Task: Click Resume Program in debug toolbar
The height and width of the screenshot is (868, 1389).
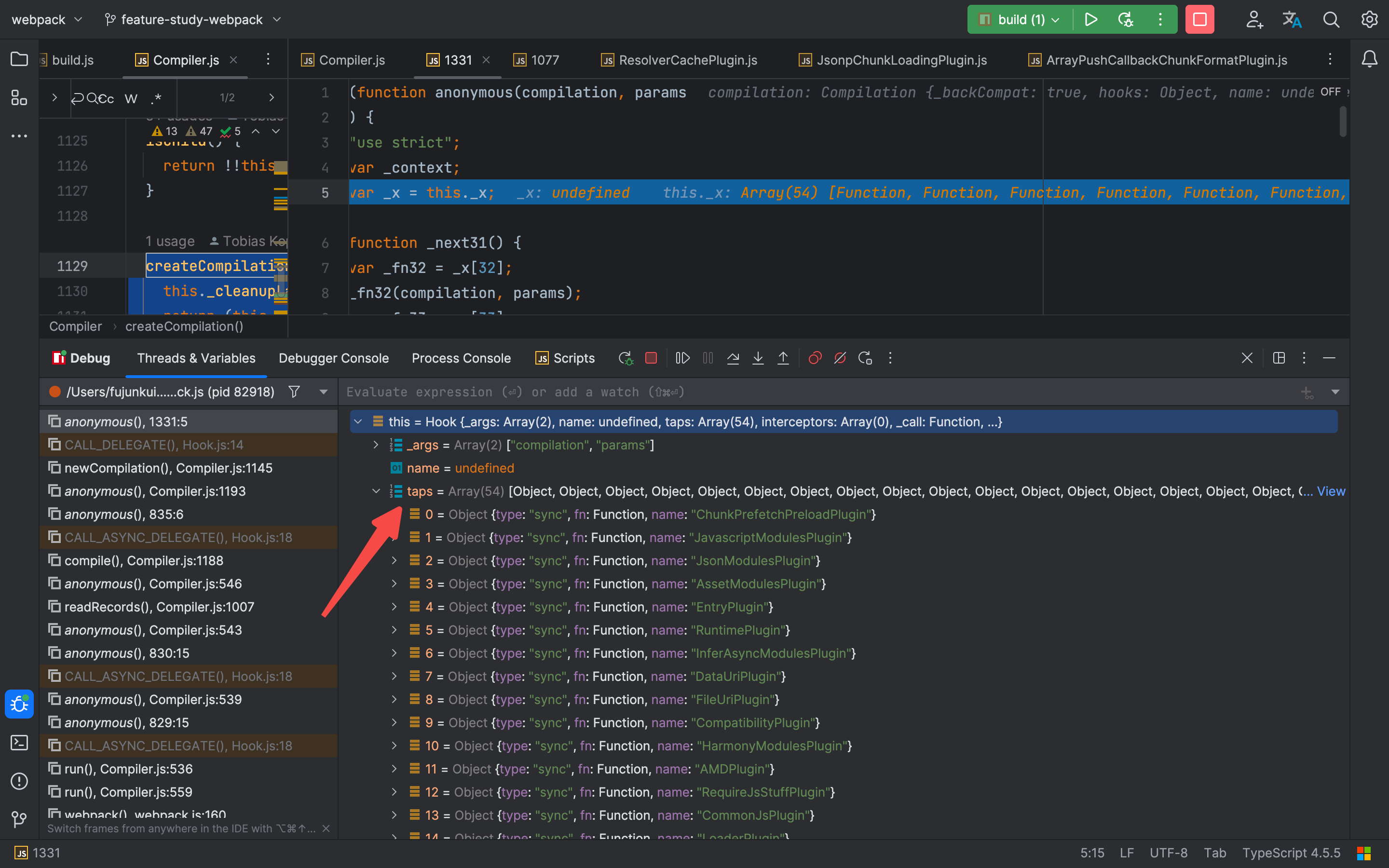Action: [682, 358]
